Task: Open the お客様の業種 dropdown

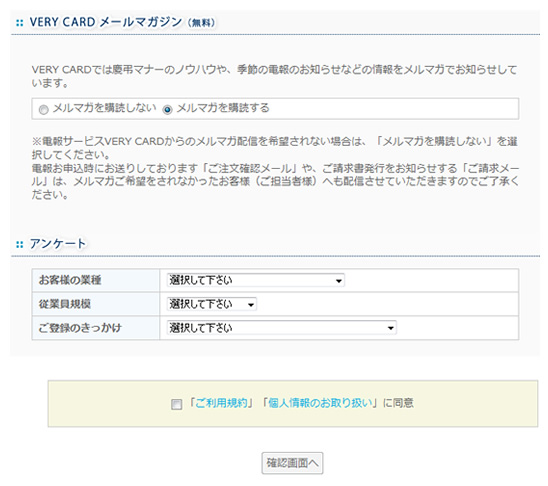Action: point(256,280)
